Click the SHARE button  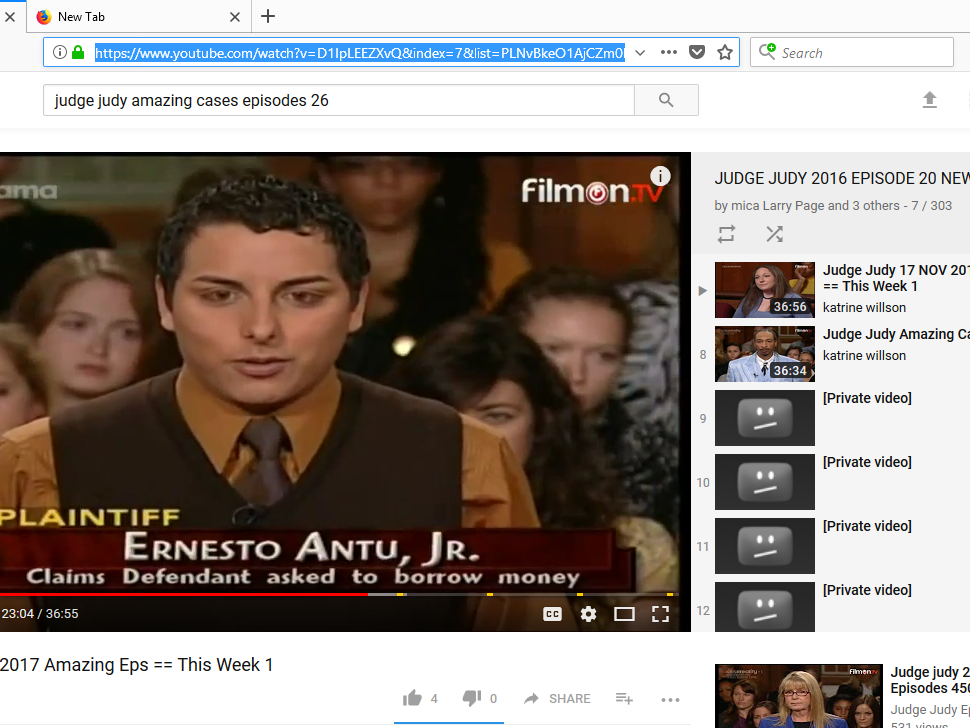[557, 699]
